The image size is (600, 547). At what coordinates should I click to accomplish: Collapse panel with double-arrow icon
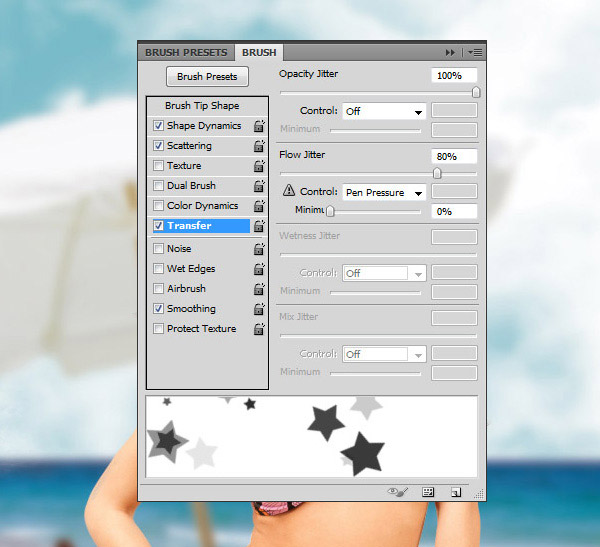[x=450, y=52]
